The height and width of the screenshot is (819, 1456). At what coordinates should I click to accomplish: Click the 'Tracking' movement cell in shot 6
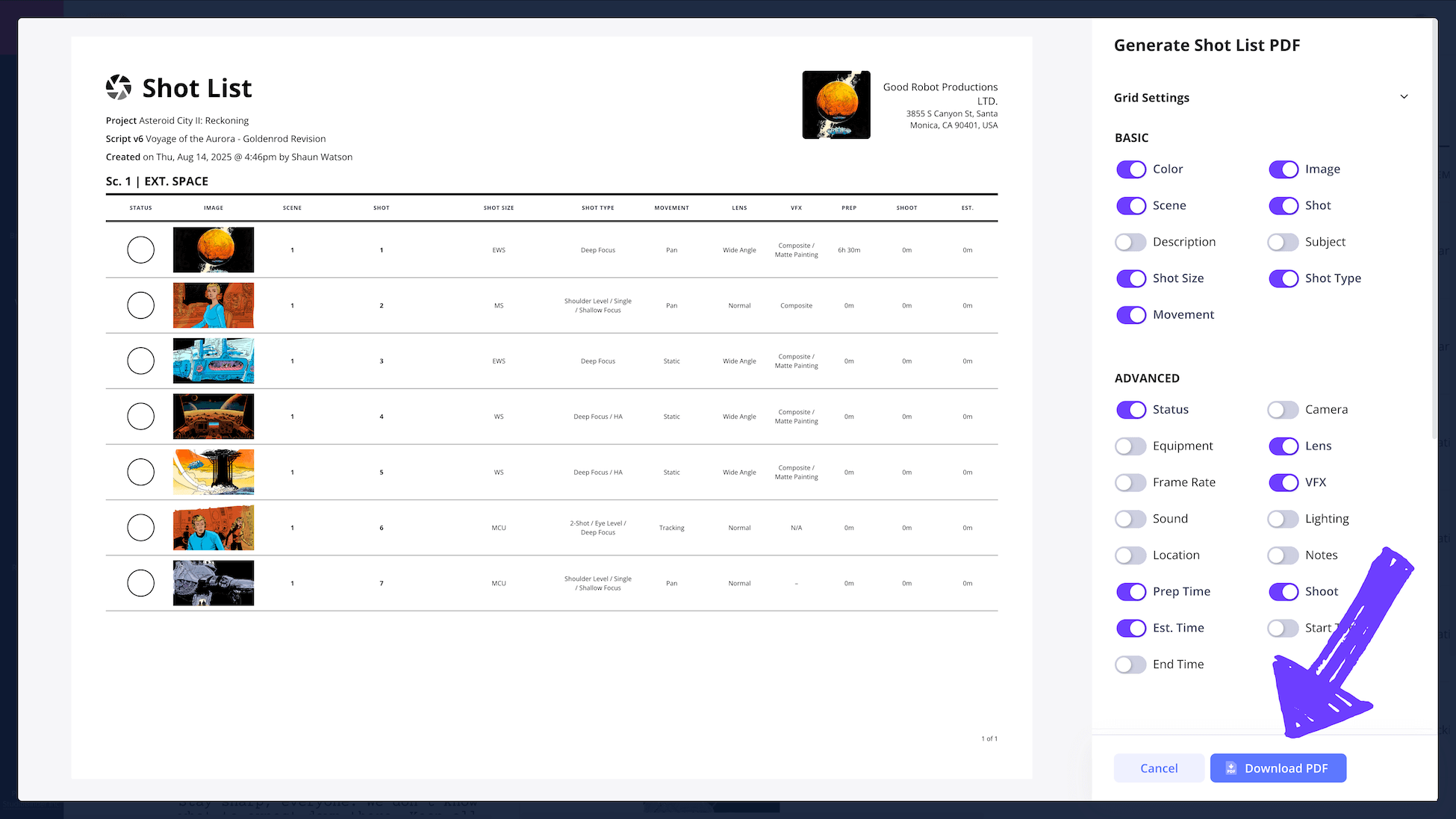pyautogui.click(x=671, y=528)
